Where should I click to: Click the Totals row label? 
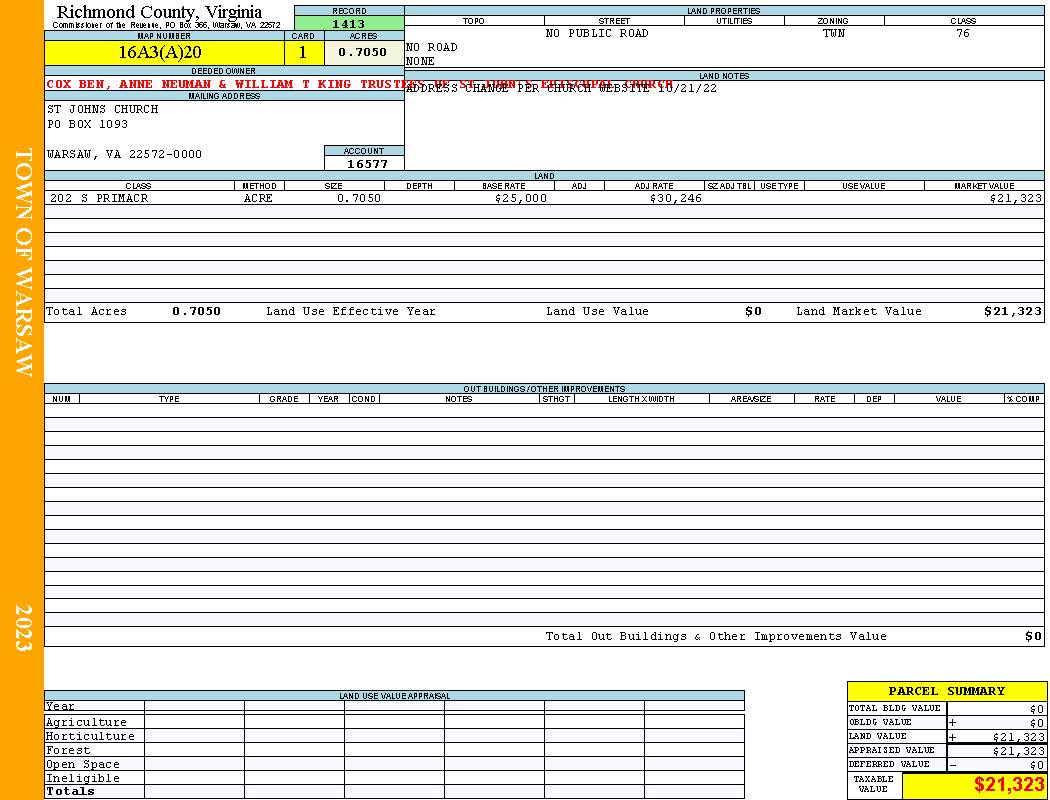(x=70, y=791)
